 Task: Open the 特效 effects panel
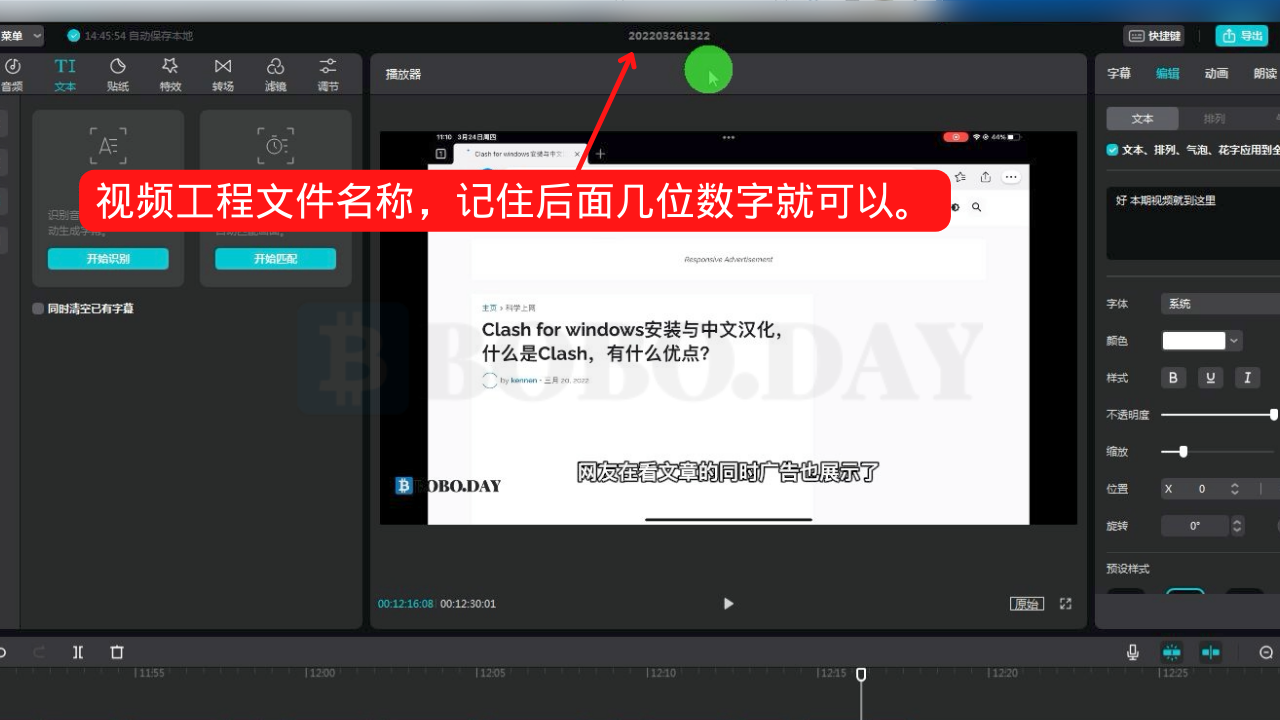[x=170, y=74]
